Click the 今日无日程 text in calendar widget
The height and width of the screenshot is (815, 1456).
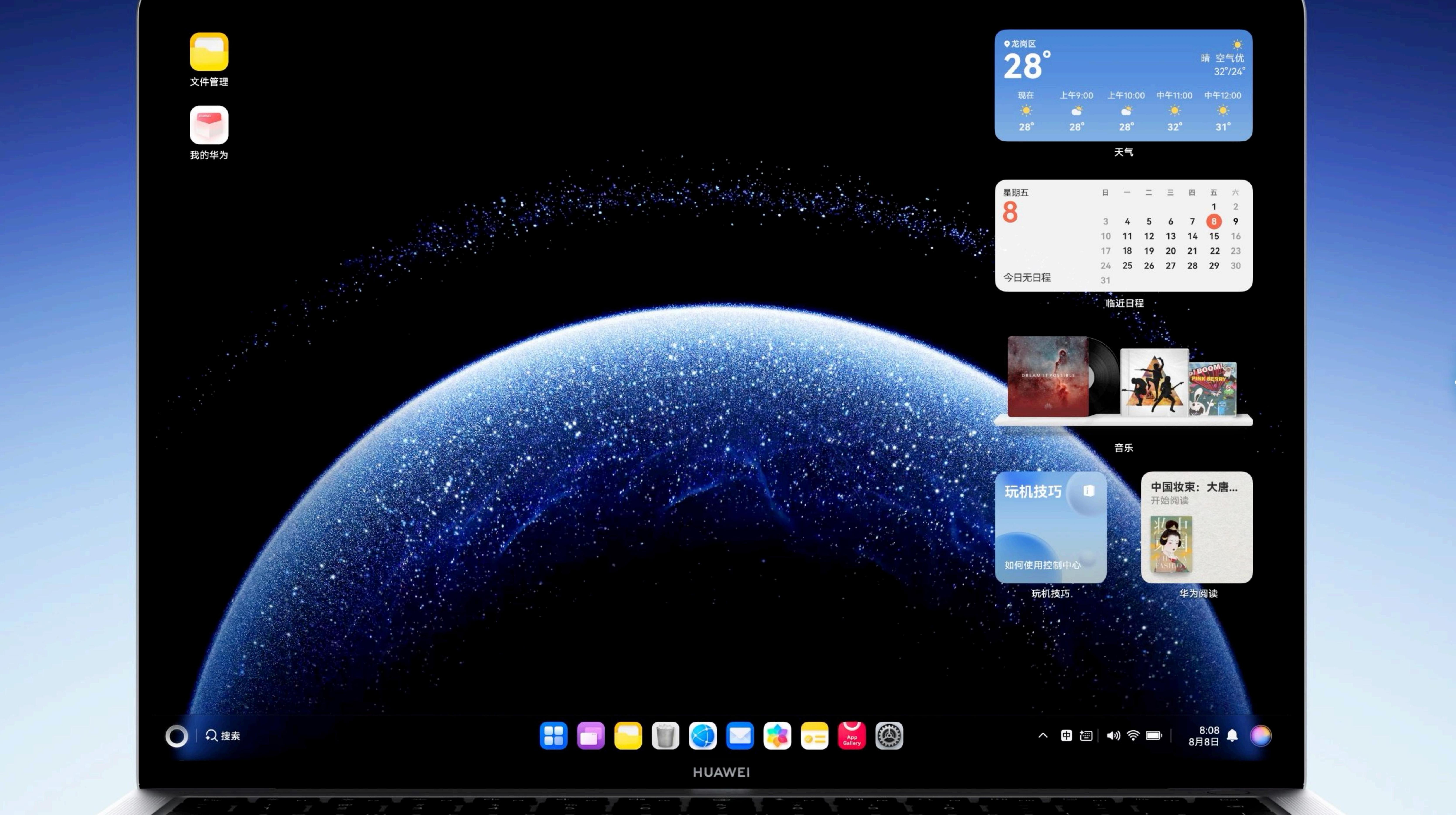1027,278
